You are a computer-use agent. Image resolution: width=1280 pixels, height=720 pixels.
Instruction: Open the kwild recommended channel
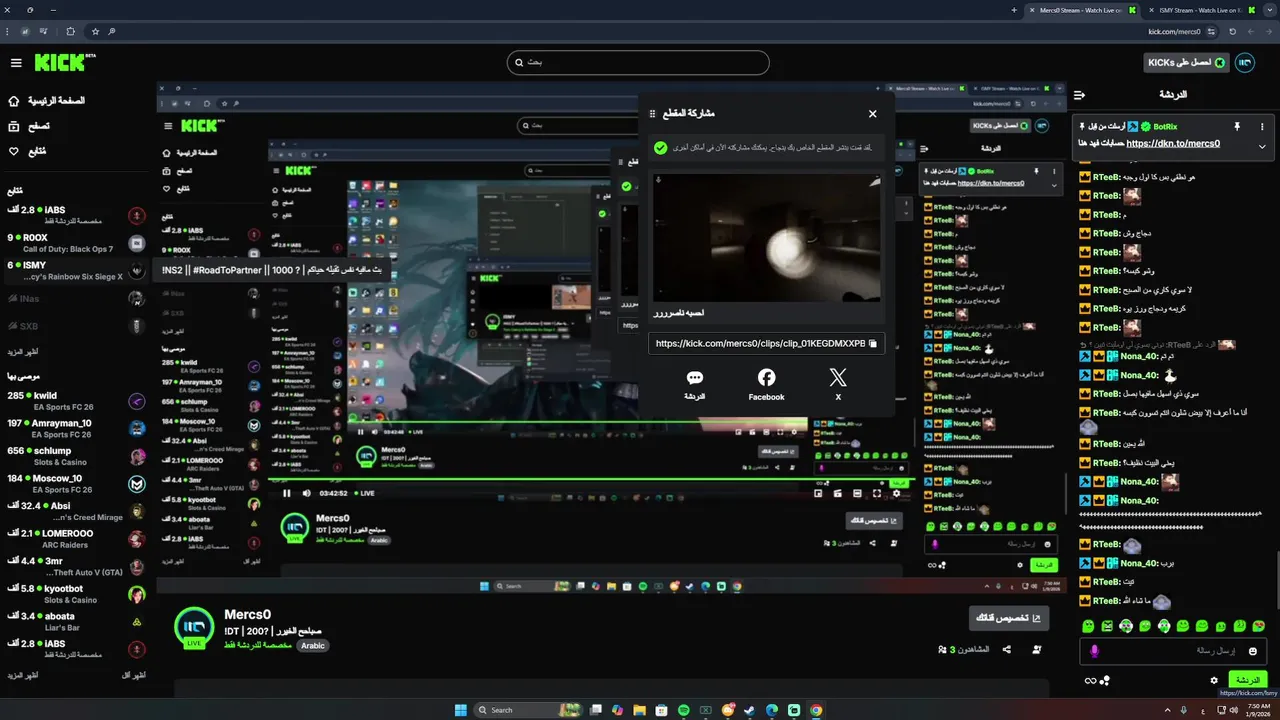(x=76, y=400)
